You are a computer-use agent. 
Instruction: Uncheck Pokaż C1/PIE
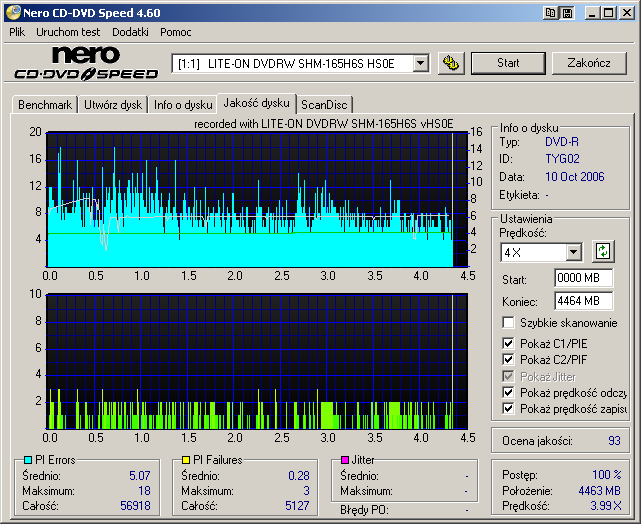(508, 343)
